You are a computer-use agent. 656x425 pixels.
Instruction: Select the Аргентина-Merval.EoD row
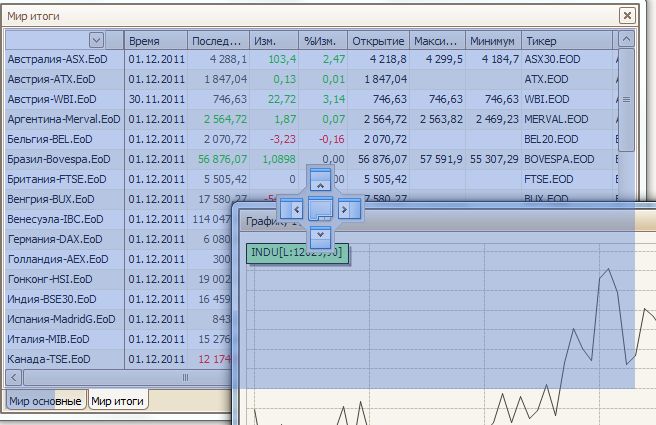pyautogui.click(x=62, y=119)
